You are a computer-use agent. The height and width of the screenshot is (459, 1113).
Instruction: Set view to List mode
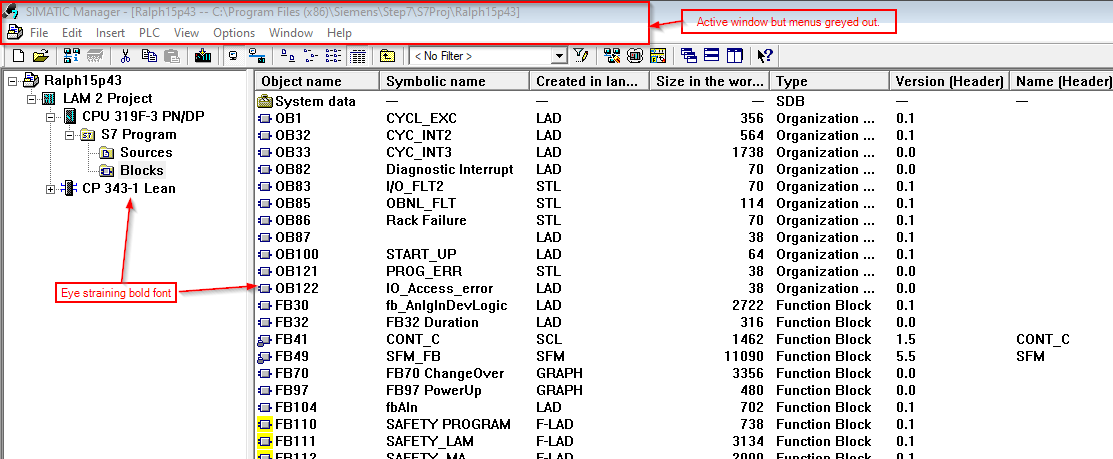(334, 56)
